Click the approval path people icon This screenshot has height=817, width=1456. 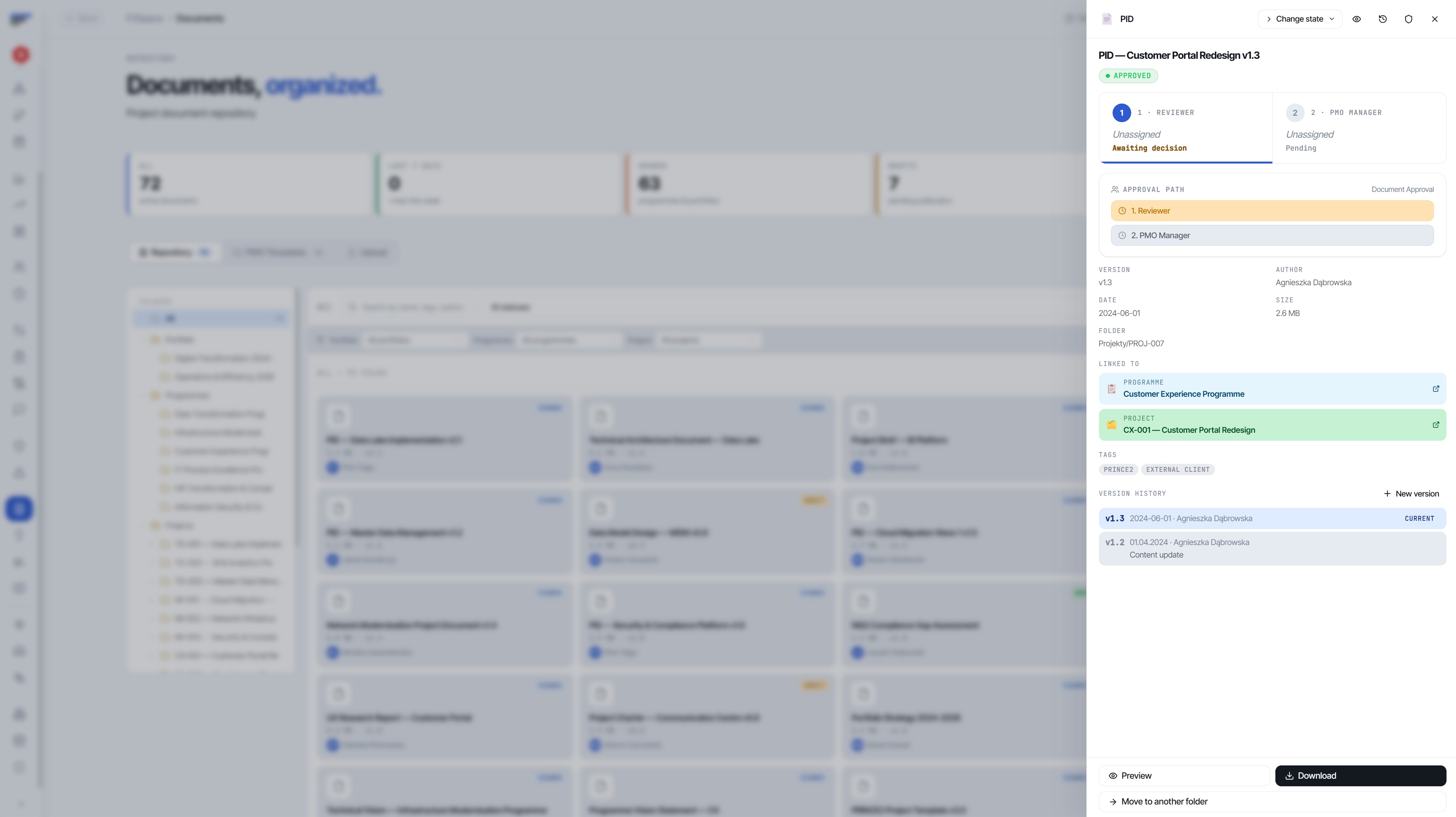pyautogui.click(x=1114, y=189)
